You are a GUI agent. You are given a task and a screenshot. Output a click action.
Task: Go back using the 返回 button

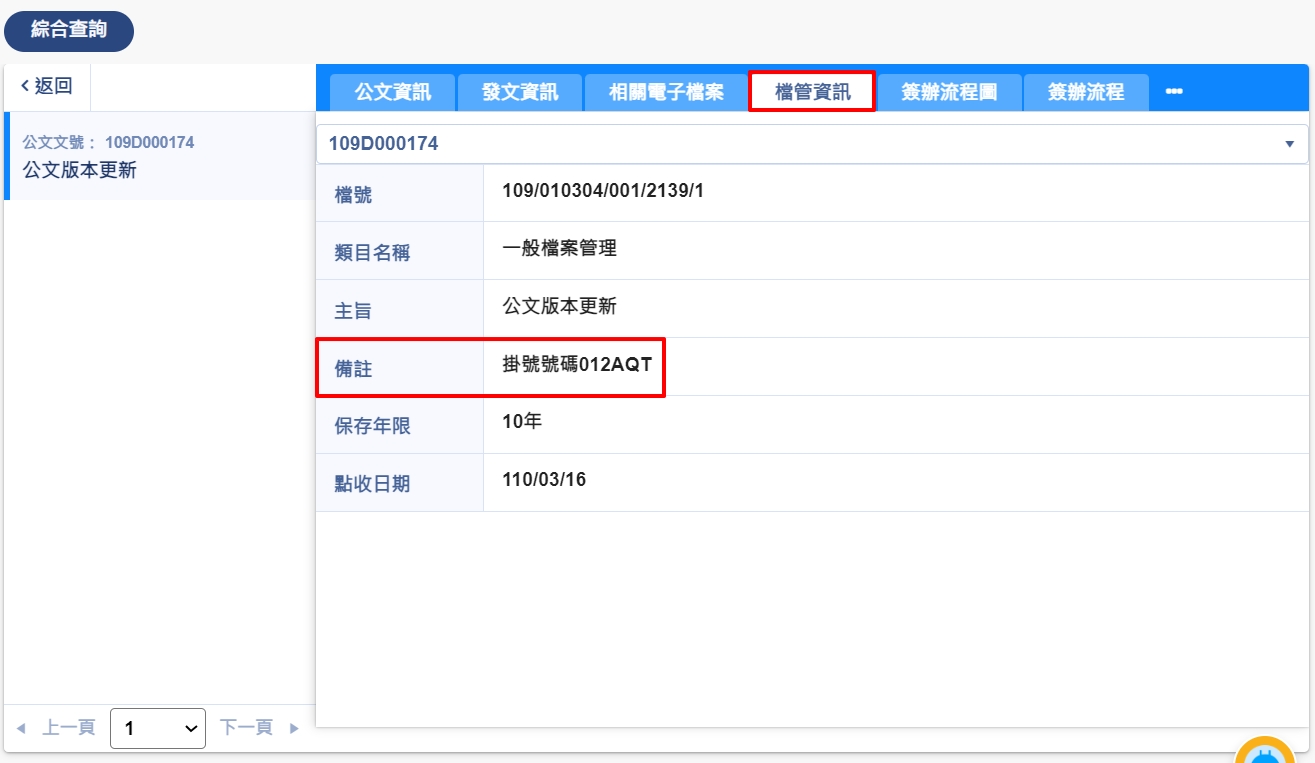pyautogui.click(x=47, y=87)
